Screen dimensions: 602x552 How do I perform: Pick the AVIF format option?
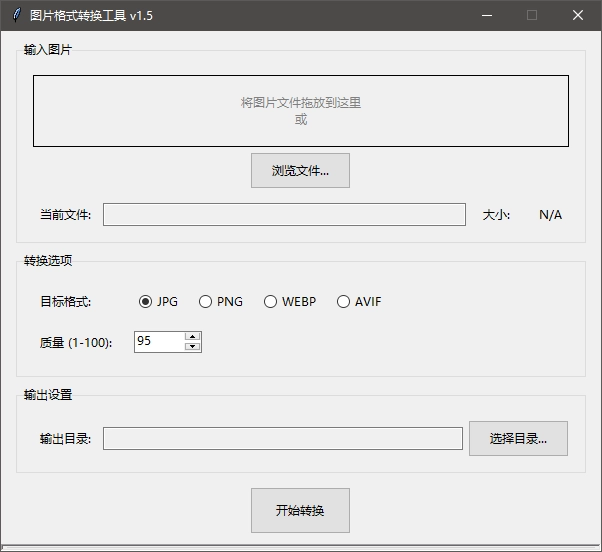click(x=344, y=302)
